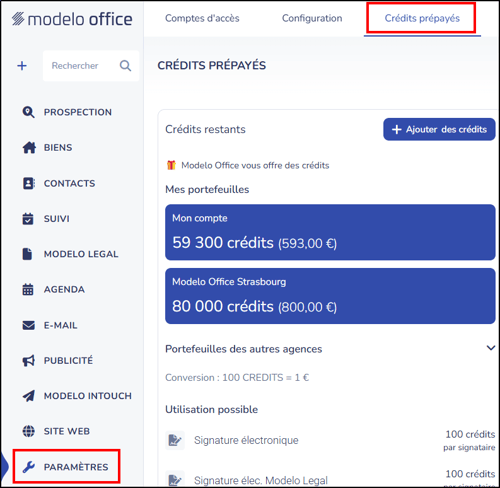Click the Signature électronique pen icon
Image resolution: width=500 pixels, height=488 pixels.
[175, 440]
